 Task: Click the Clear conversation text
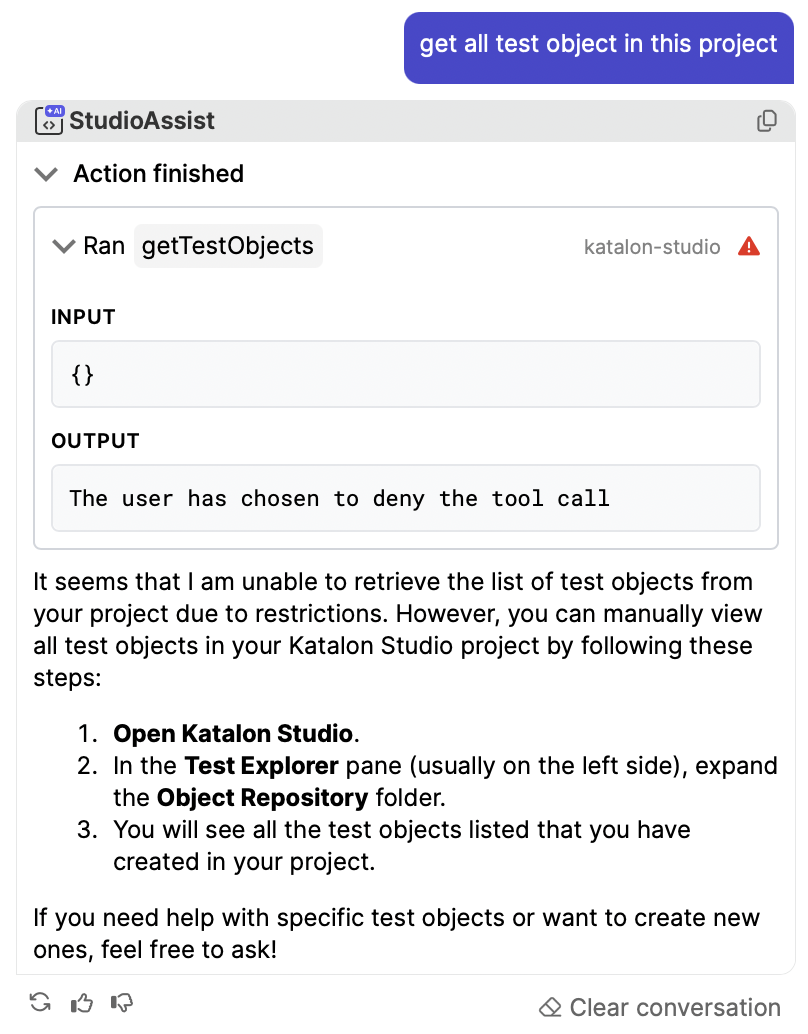pos(675,1008)
